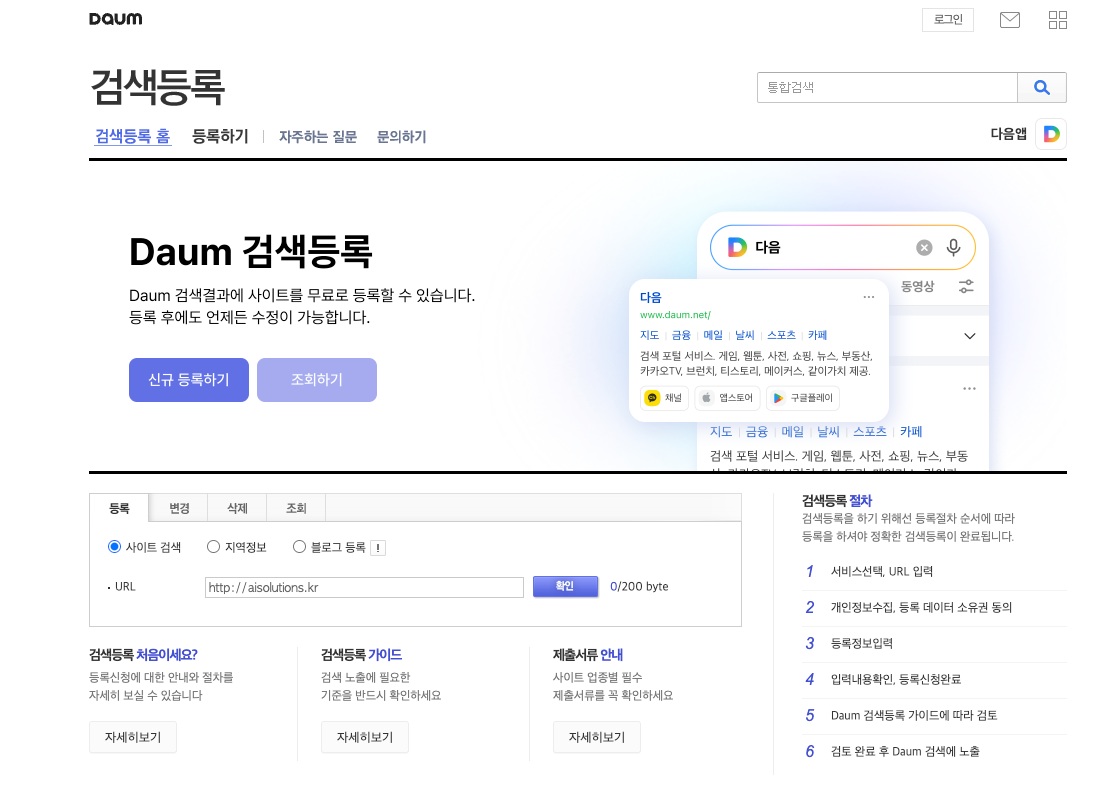Click the microphone icon in banner search
The height and width of the screenshot is (809, 1110).
click(954, 247)
